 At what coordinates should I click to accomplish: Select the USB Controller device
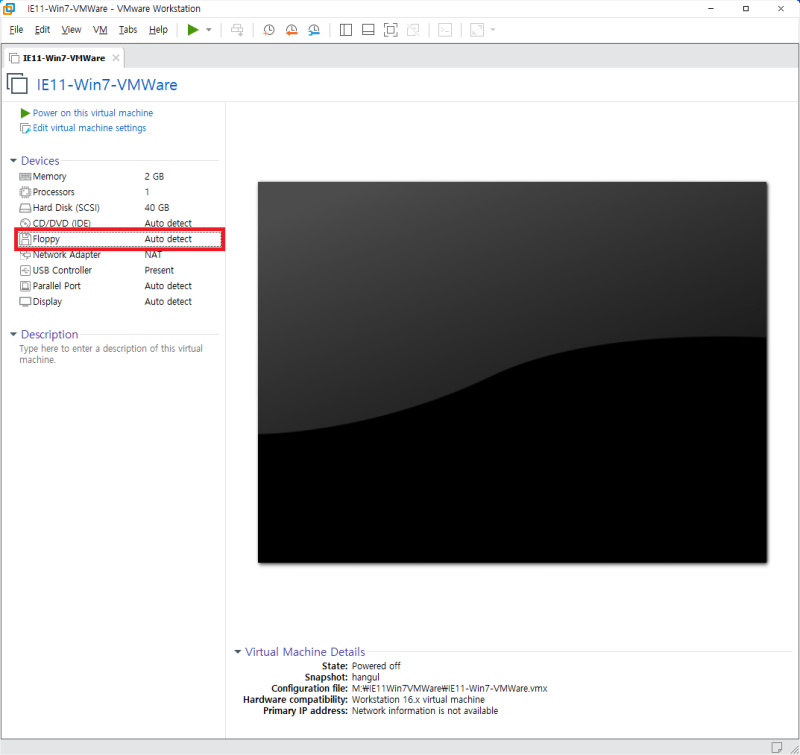(x=62, y=270)
